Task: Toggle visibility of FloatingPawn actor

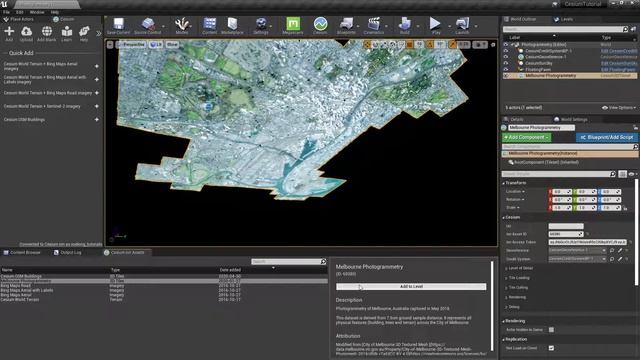Action: coord(506,69)
